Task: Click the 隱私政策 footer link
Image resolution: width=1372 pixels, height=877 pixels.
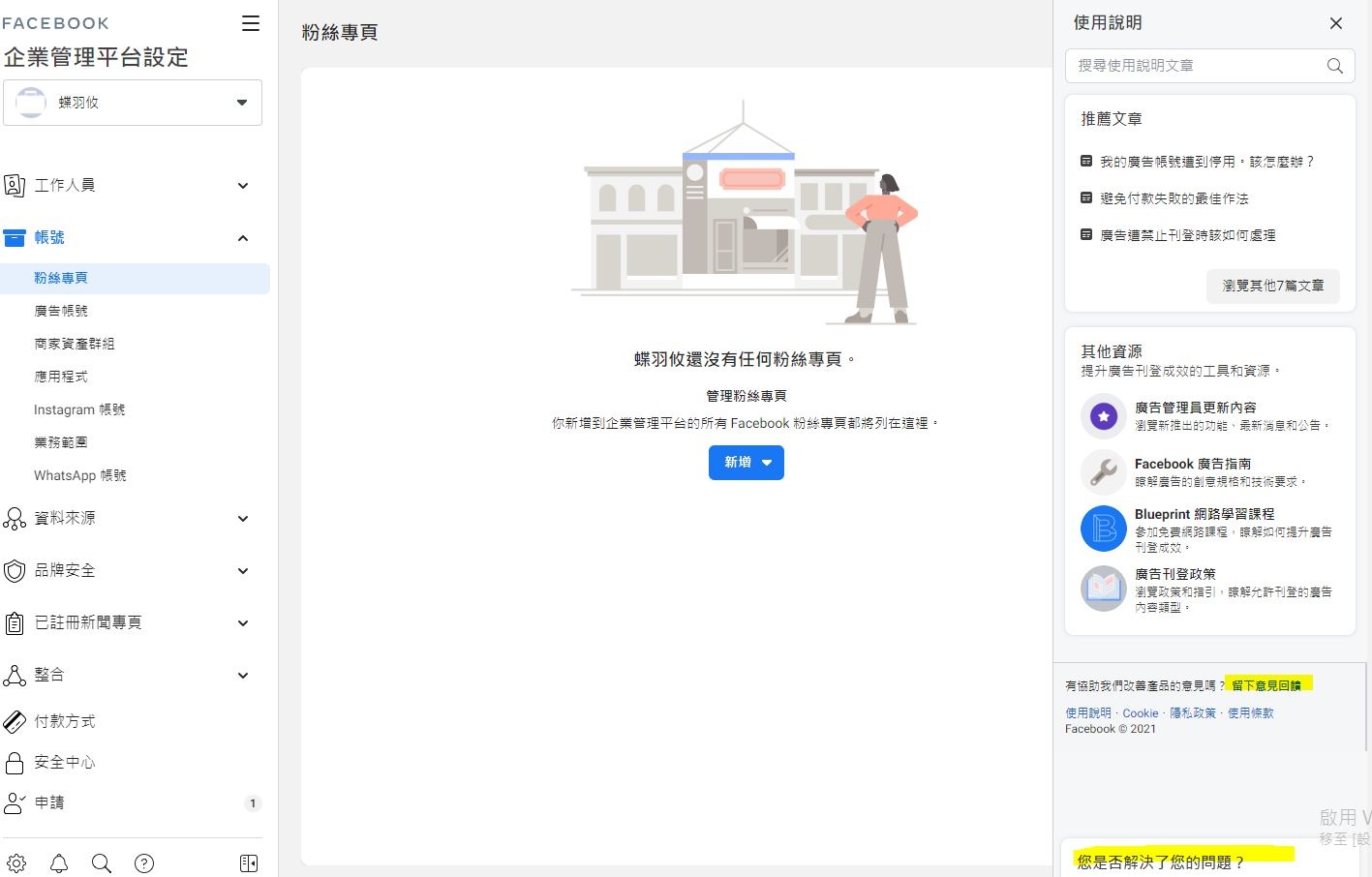Action: [1193, 713]
